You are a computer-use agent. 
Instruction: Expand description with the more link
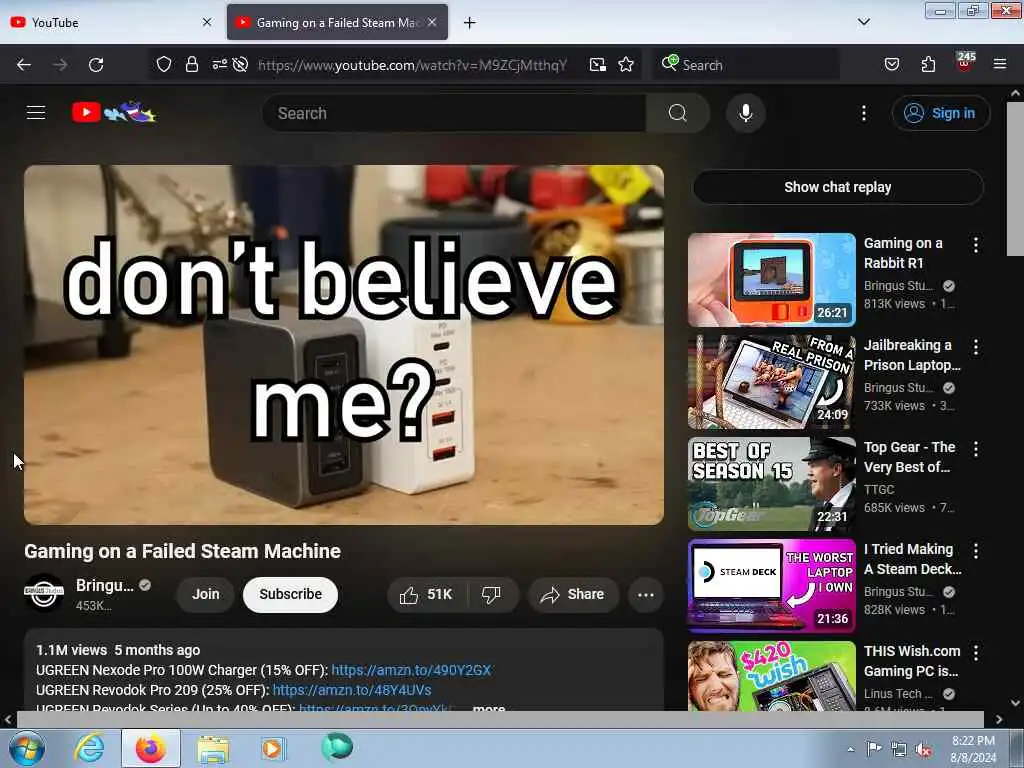pyautogui.click(x=489, y=708)
